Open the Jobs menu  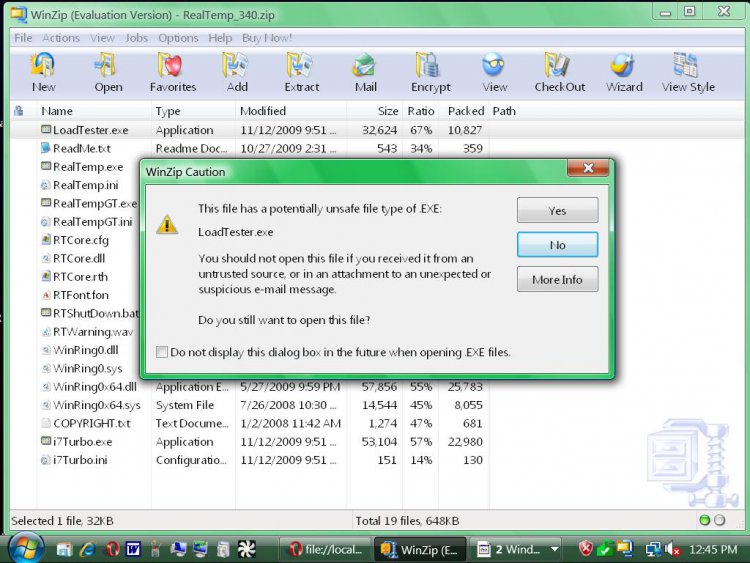(136, 38)
